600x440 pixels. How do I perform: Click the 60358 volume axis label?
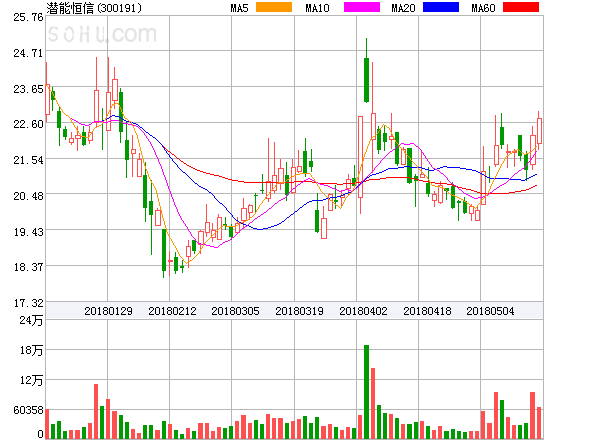[x=28, y=410]
